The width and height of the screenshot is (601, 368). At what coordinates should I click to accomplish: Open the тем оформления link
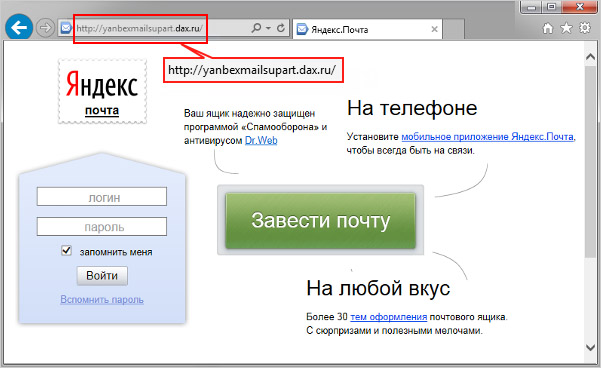click(x=389, y=317)
